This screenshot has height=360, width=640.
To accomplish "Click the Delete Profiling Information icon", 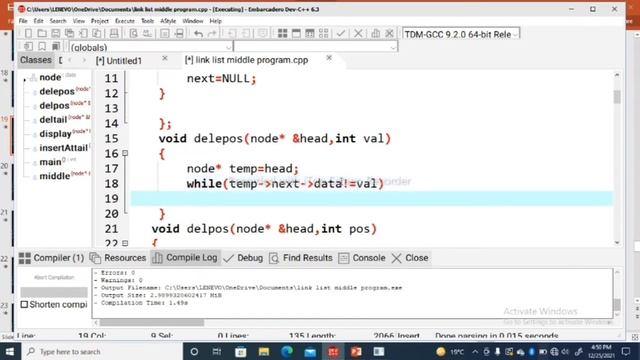I will tap(389, 34).
